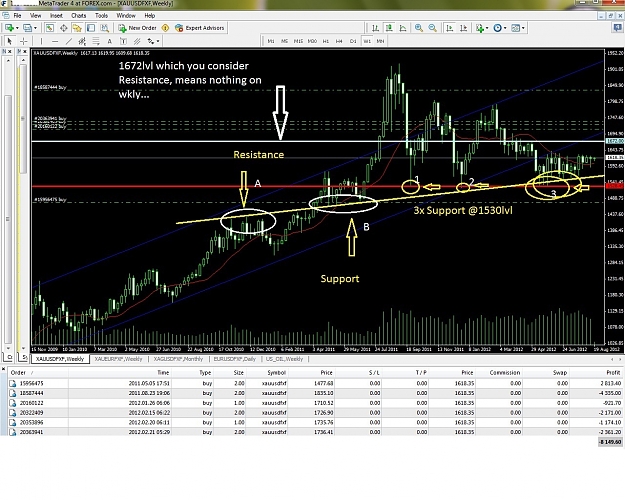Expand the Profiles dropdown arrow
This screenshot has height=500, width=625.
35,28
